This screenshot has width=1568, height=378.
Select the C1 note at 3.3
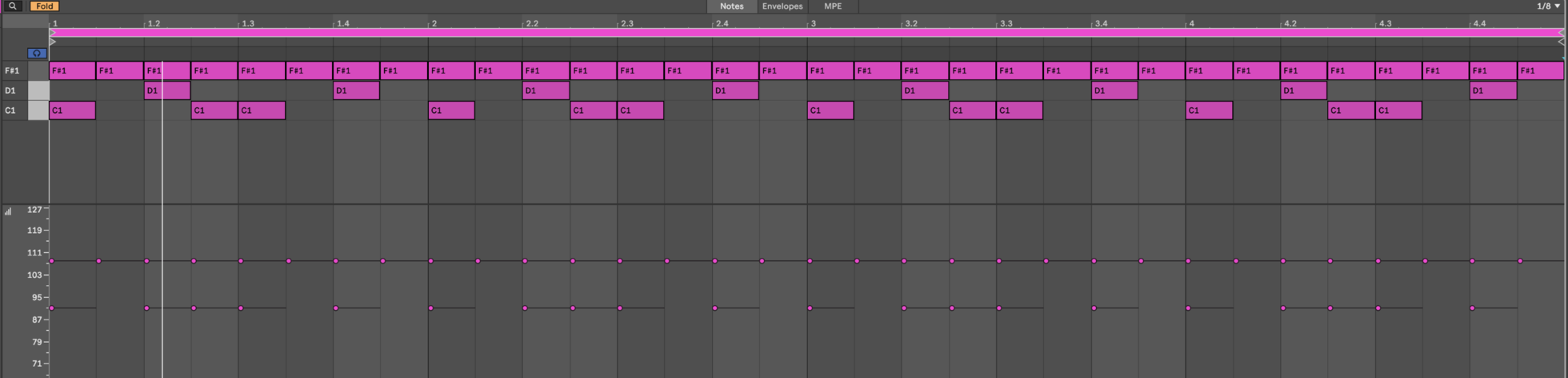1019,111
